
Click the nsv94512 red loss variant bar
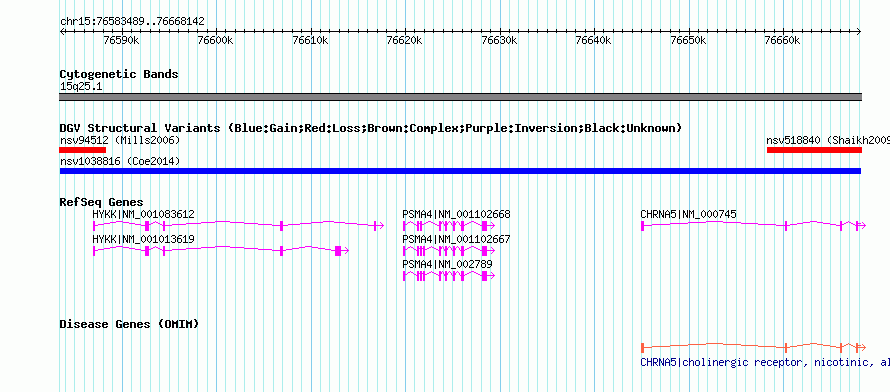[x=82, y=150]
